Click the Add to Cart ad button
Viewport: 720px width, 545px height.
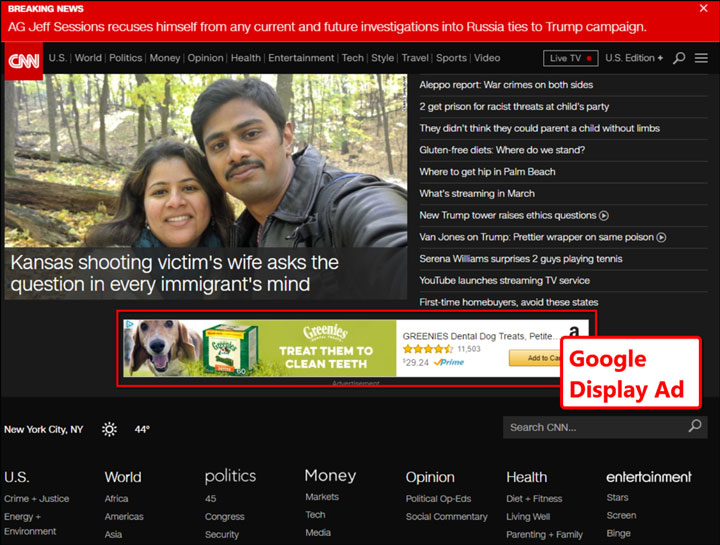535,358
